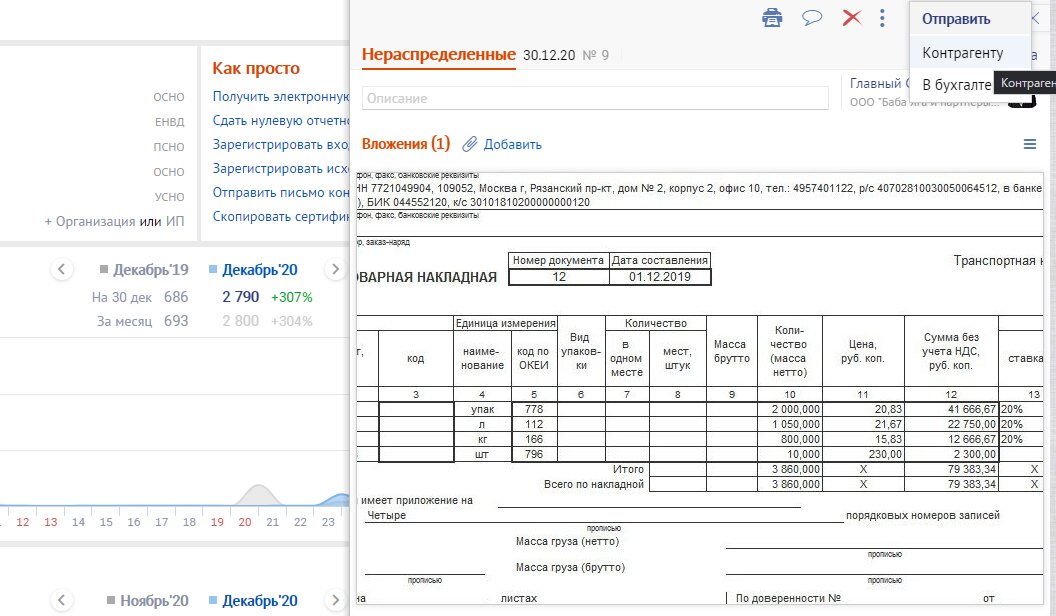
Task: Open Получить электронную подпись link
Action: coord(281,96)
